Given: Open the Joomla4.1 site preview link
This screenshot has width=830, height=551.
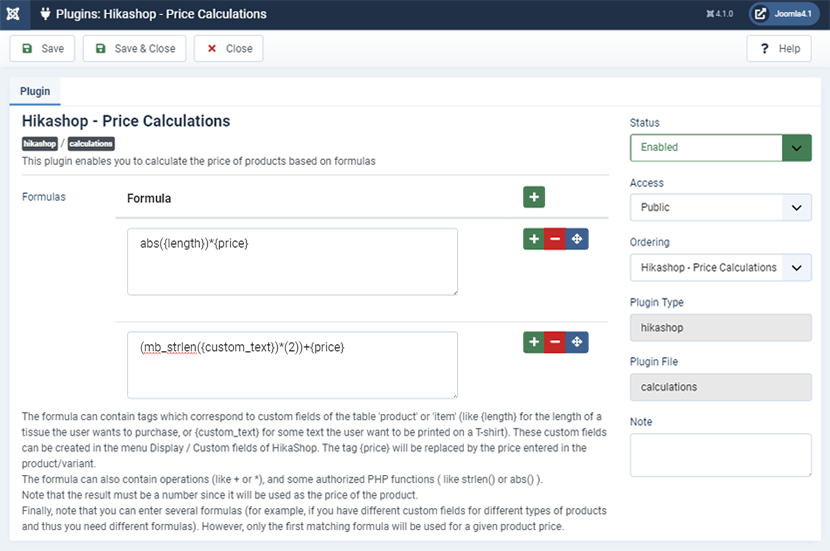Looking at the screenshot, I should 784,14.
